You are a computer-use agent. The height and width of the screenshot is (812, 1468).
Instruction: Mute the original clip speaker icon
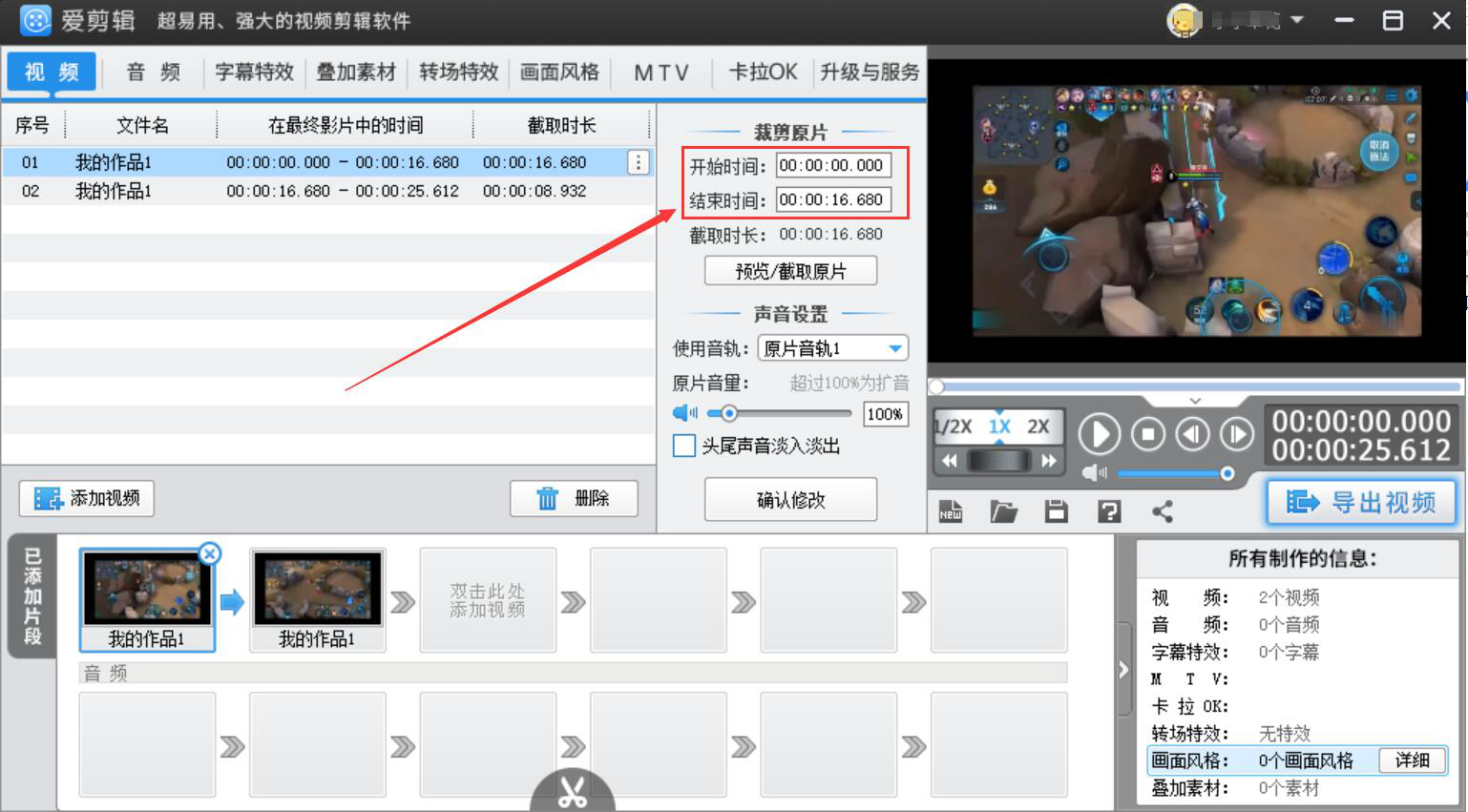[x=684, y=413]
